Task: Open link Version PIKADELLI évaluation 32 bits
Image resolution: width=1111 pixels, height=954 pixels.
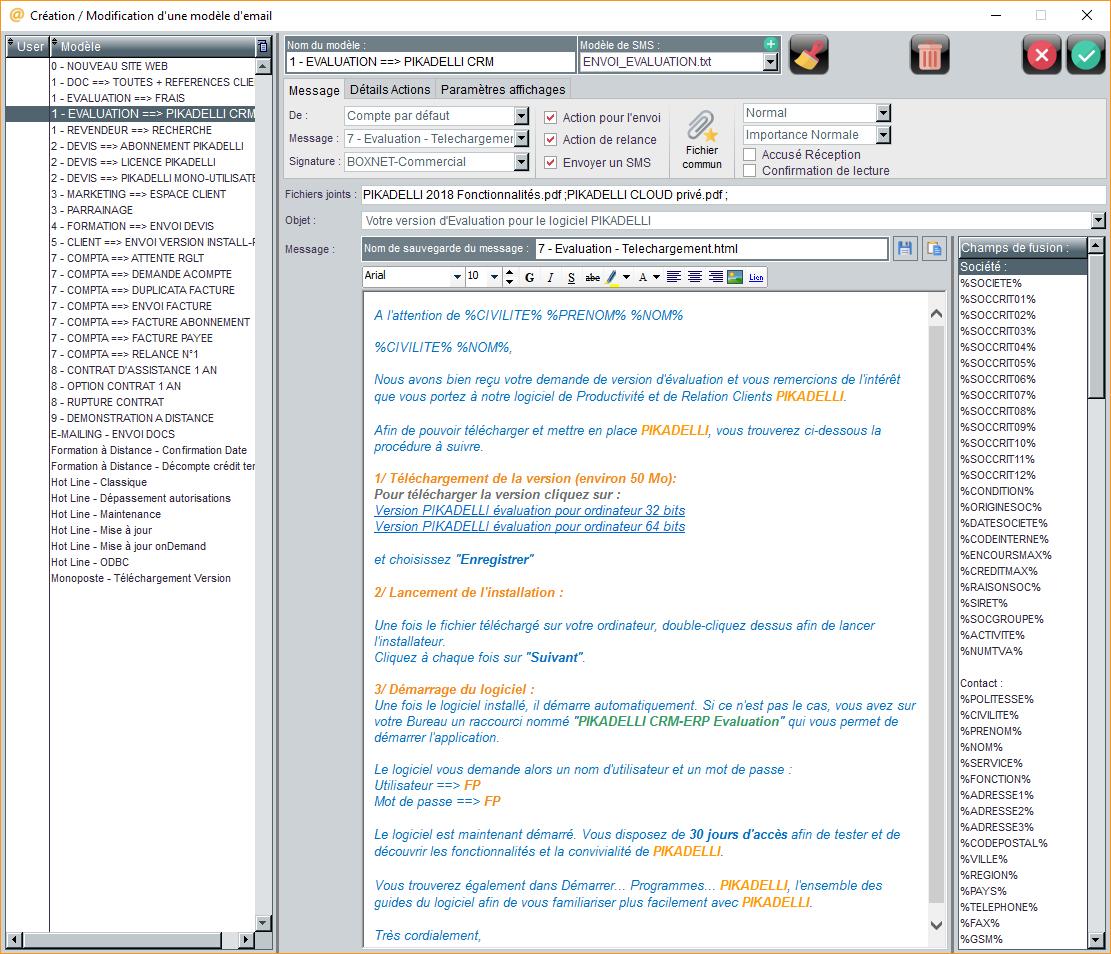Action: point(529,510)
